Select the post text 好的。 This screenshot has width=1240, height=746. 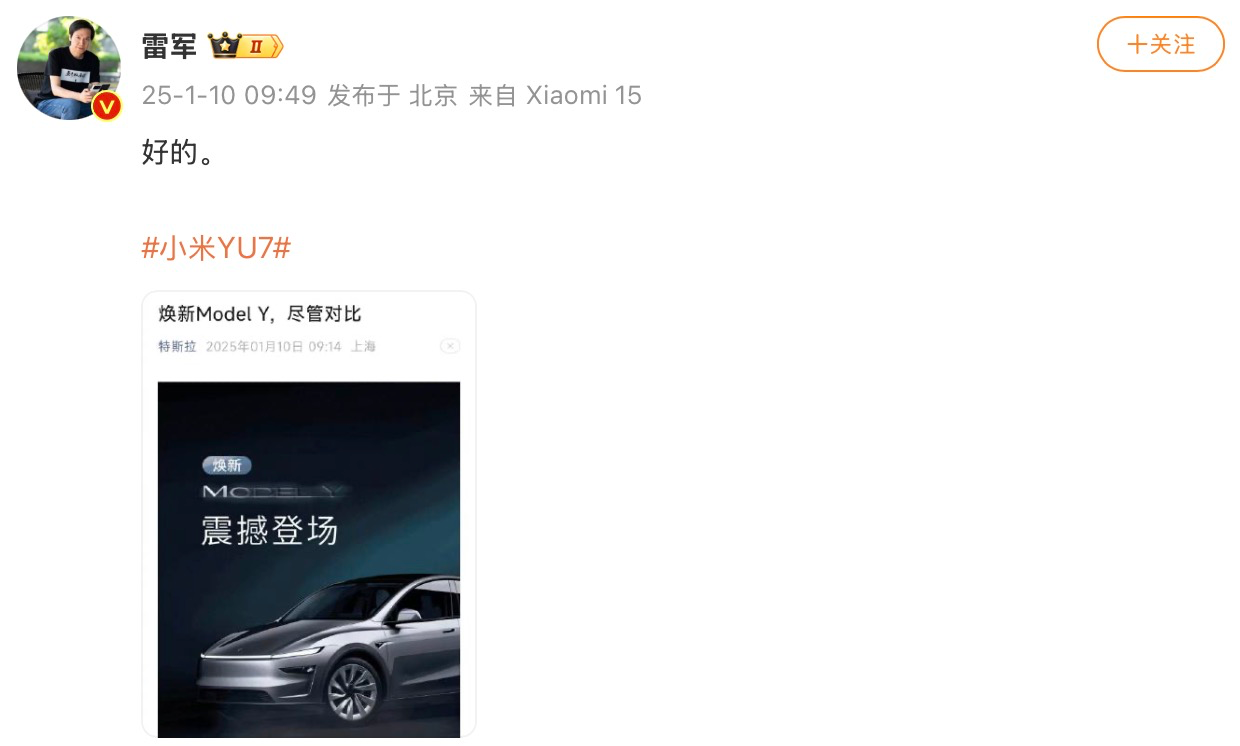pos(178,154)
